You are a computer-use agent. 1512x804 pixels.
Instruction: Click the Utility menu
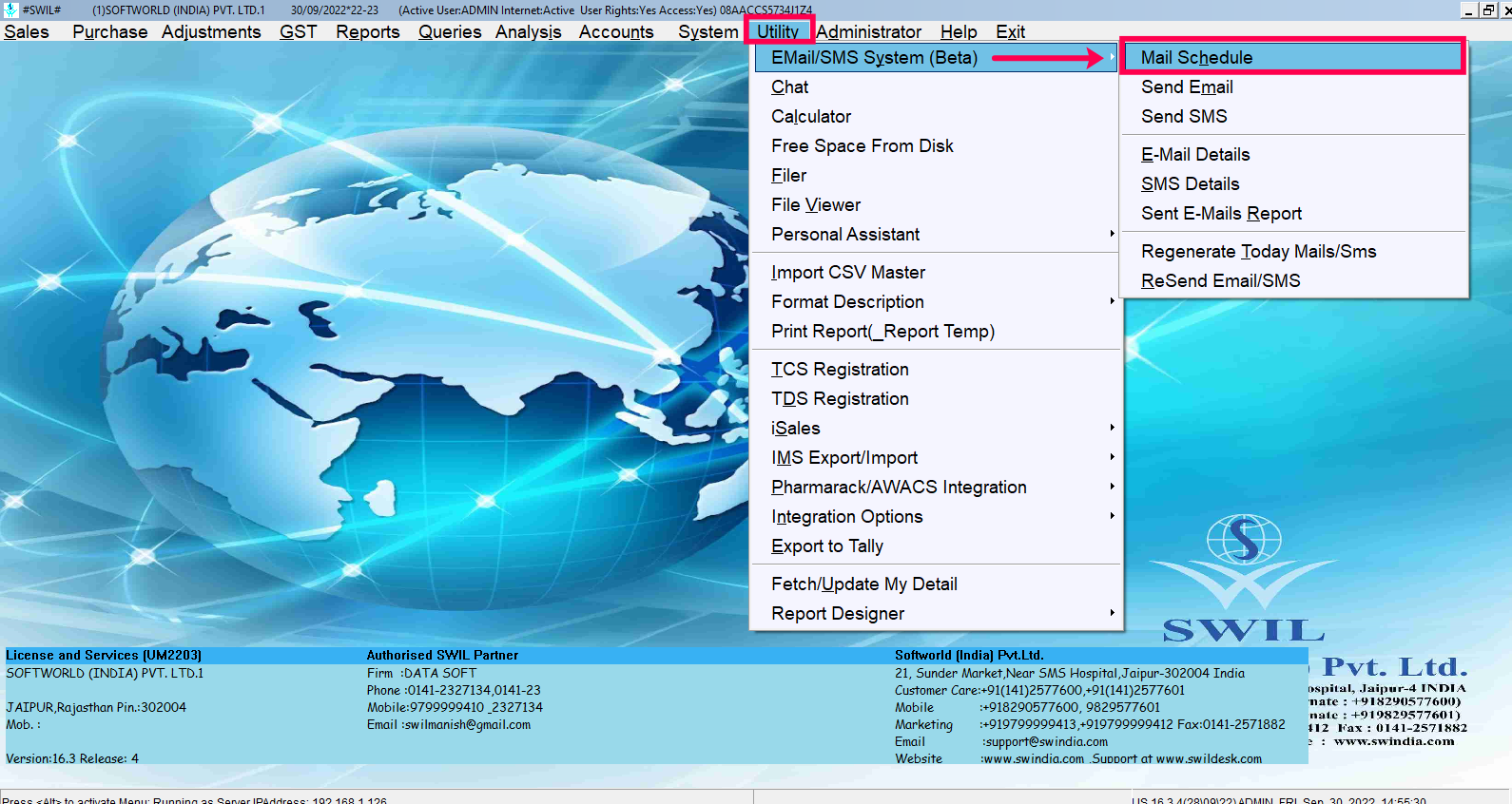778,31
